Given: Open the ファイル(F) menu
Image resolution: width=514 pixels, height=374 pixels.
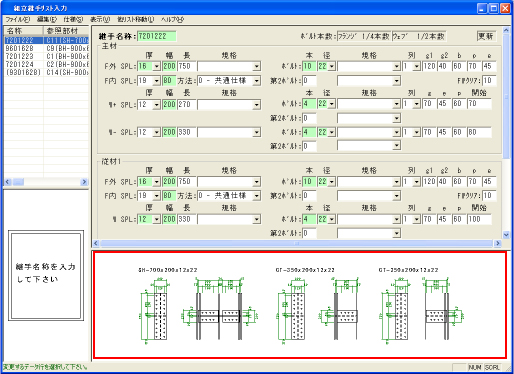Looking at the screenshot, I should [18, 20].
